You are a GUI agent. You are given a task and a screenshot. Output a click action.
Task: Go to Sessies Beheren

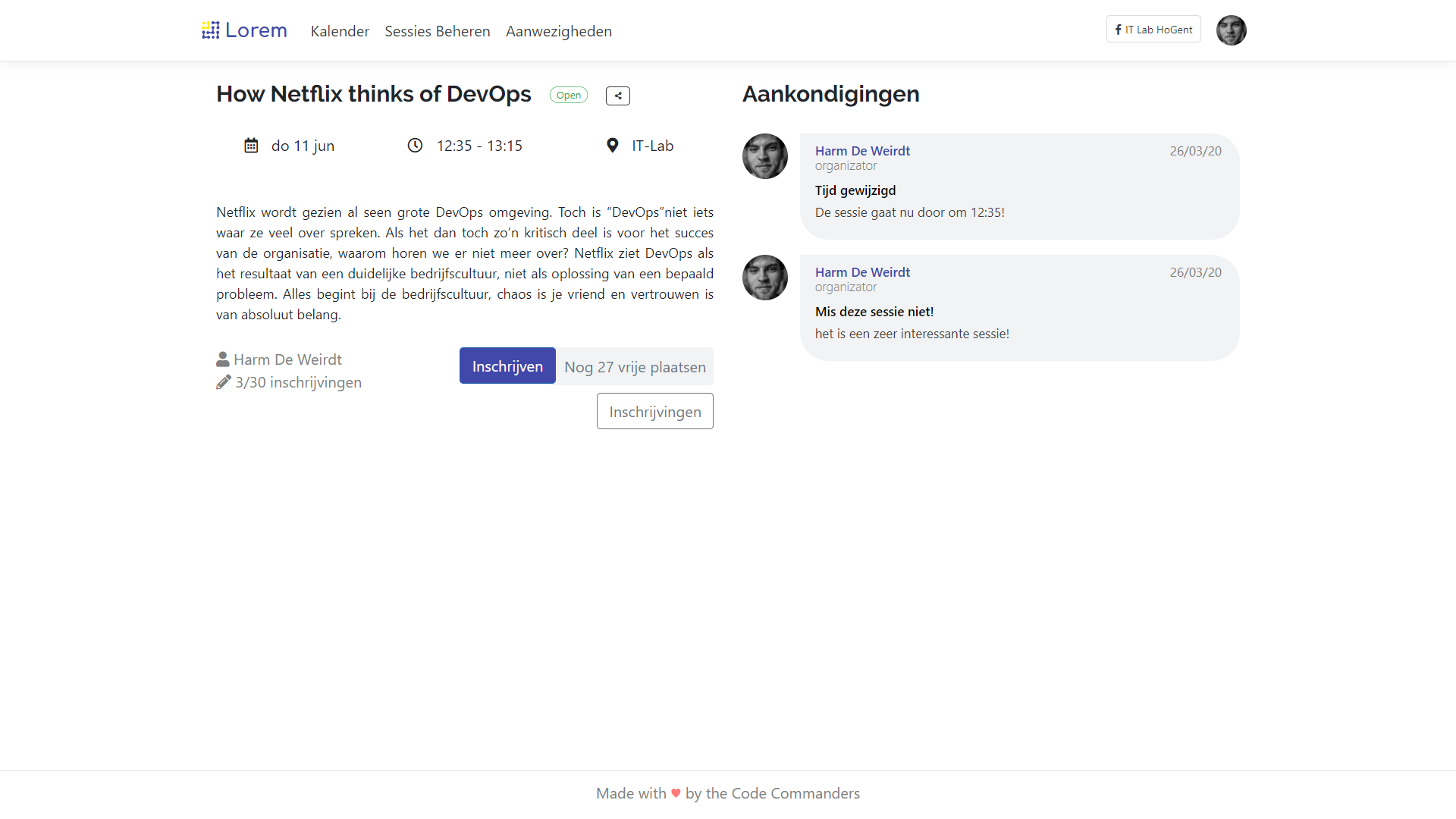[437, 31]
